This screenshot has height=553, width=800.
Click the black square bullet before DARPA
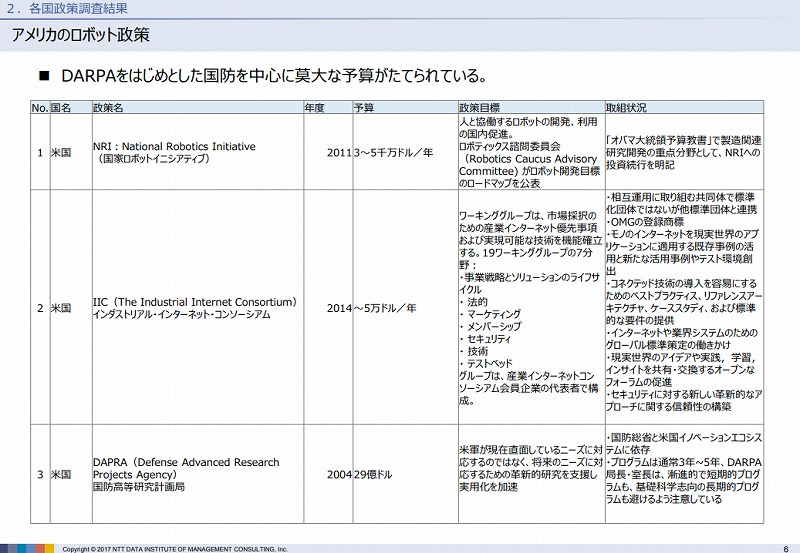pyautogui.click(x=43, y=76)
